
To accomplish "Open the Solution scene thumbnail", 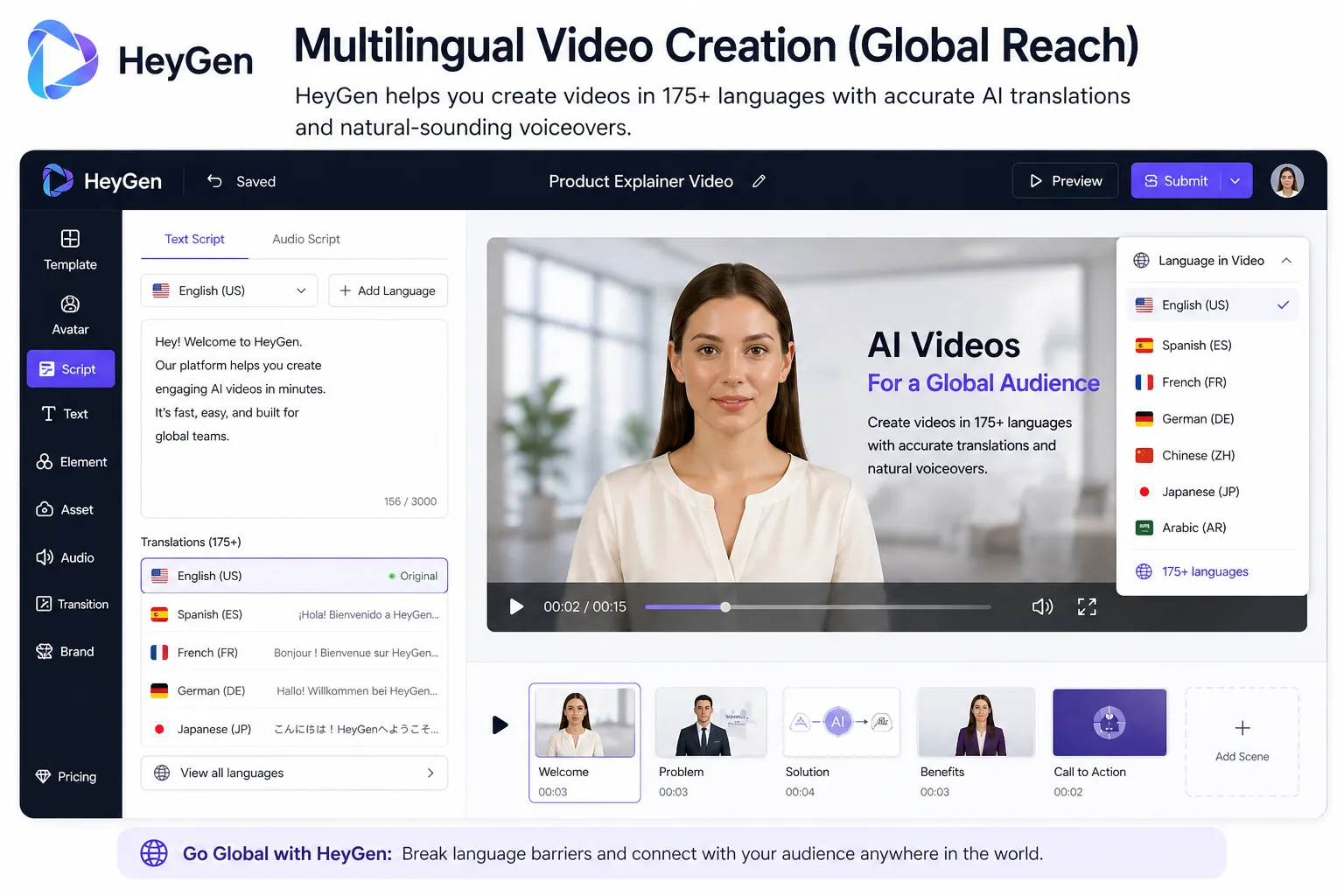I will (x=841, y=723).
